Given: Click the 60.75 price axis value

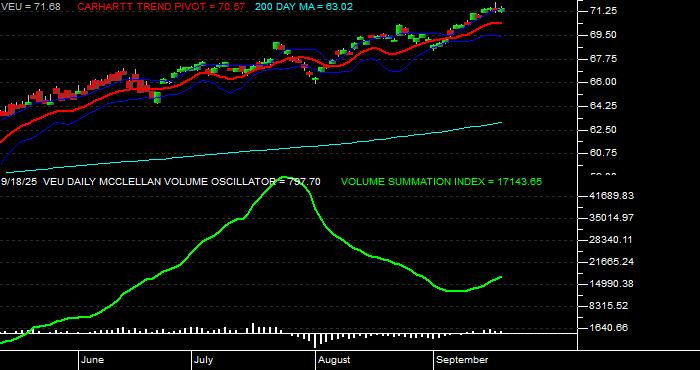Looking at the screenshot, I should (x=603, y=153).
